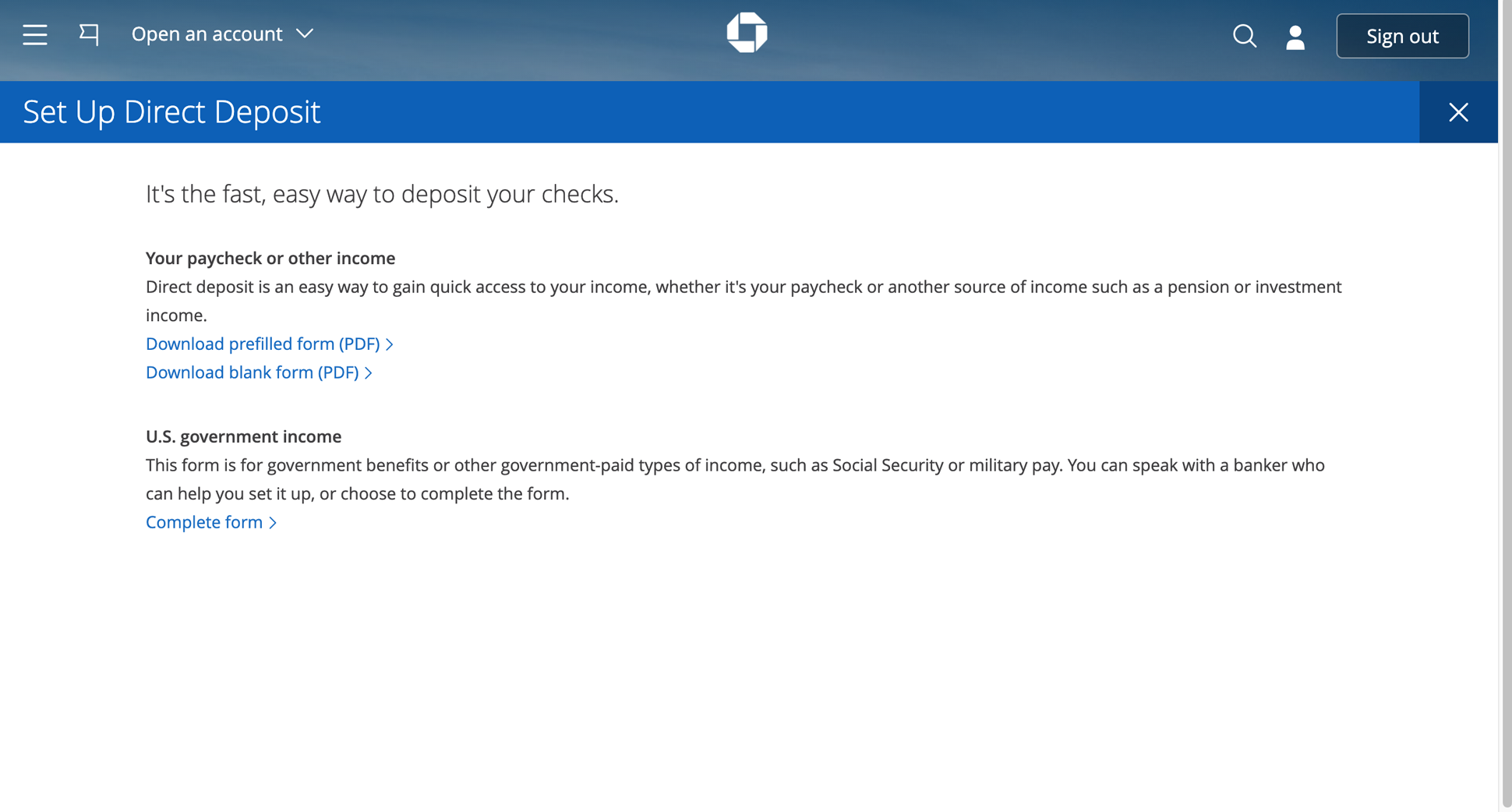Download the blank form PDF
Image resolution: width=1512 pixels, height=812 pixels.
pos(251,372)
